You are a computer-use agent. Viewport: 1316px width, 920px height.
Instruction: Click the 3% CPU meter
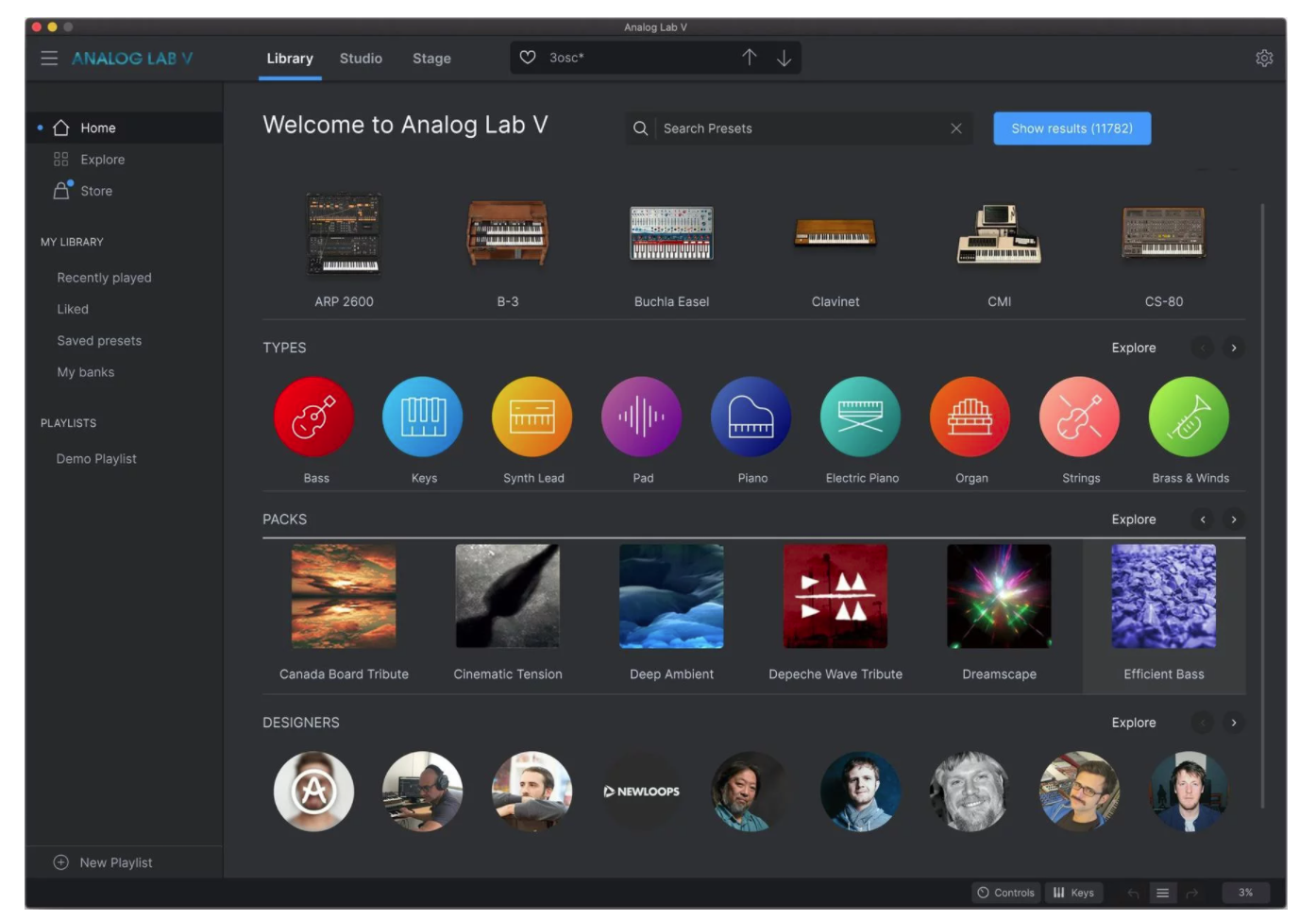click(1246, 893)
